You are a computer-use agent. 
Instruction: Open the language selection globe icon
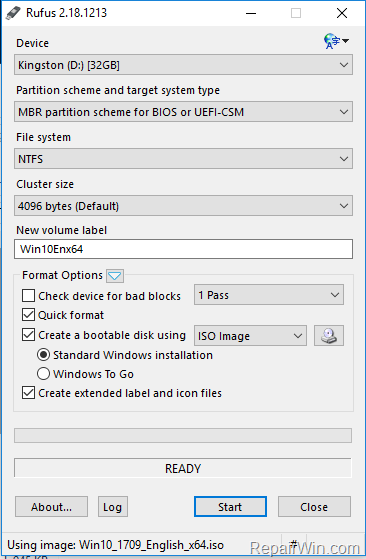pos(336,41)
